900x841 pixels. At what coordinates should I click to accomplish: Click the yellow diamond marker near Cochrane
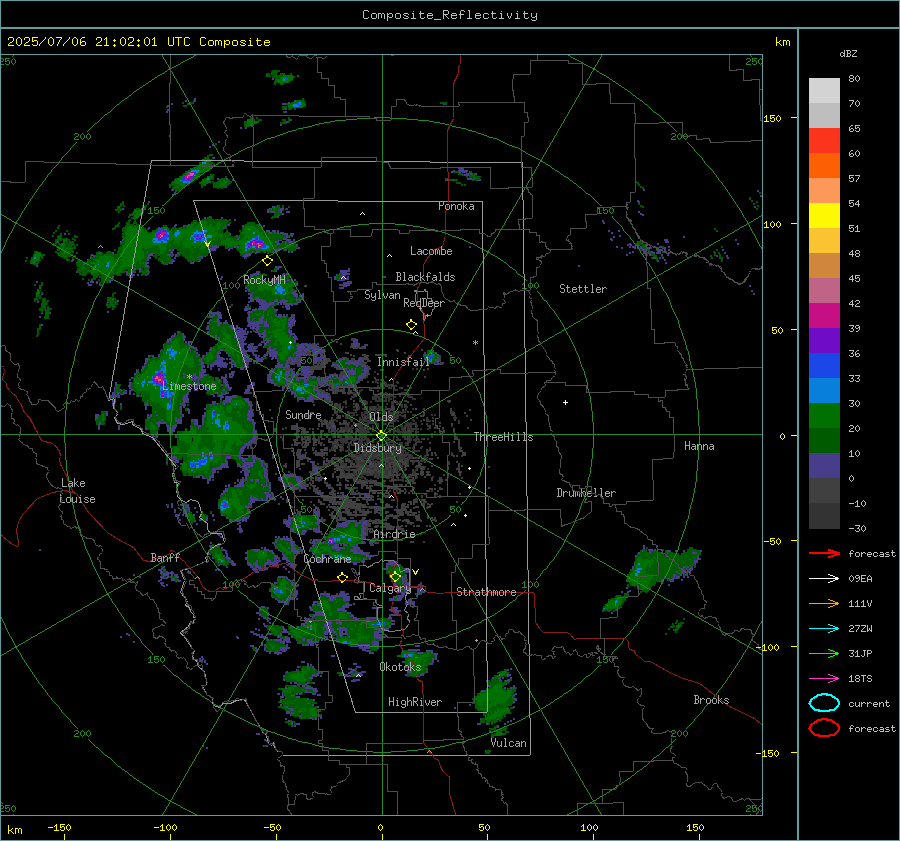click(343, 578)
